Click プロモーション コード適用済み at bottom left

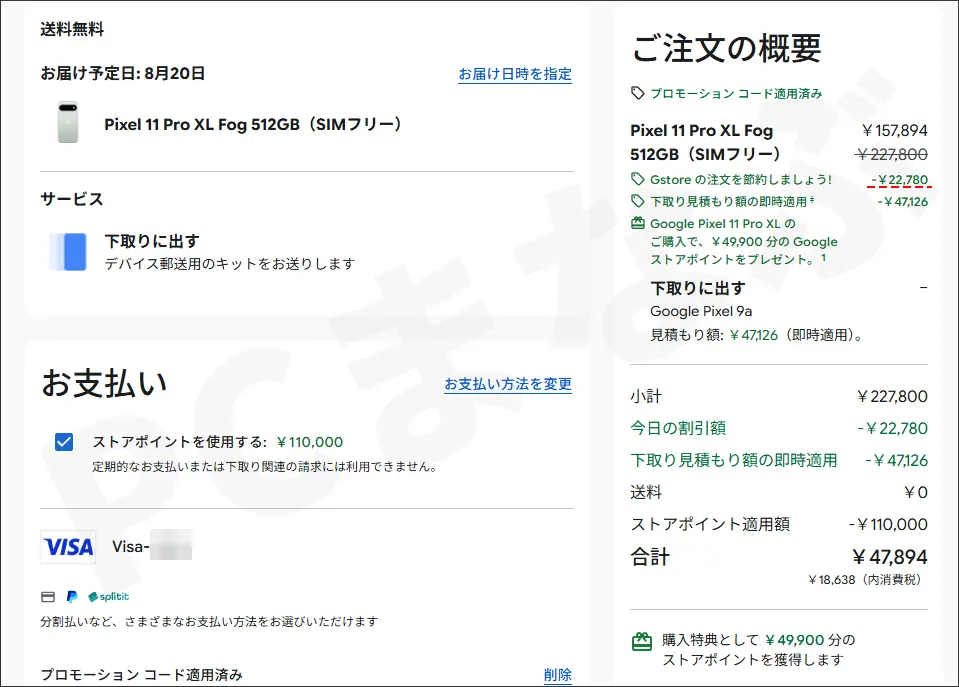141,675
